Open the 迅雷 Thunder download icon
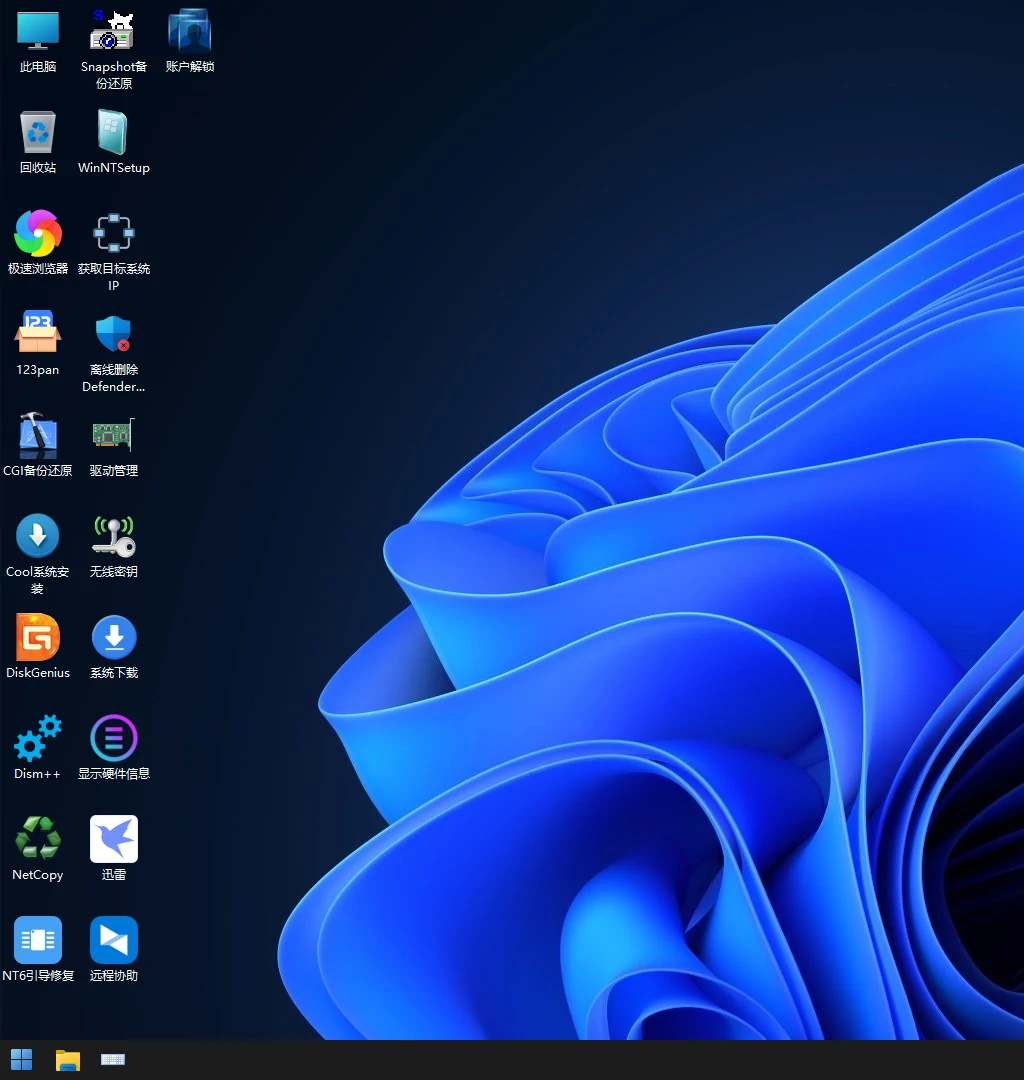Image resolution: width=1024 pixels, height=1080 pixels. 113,840
